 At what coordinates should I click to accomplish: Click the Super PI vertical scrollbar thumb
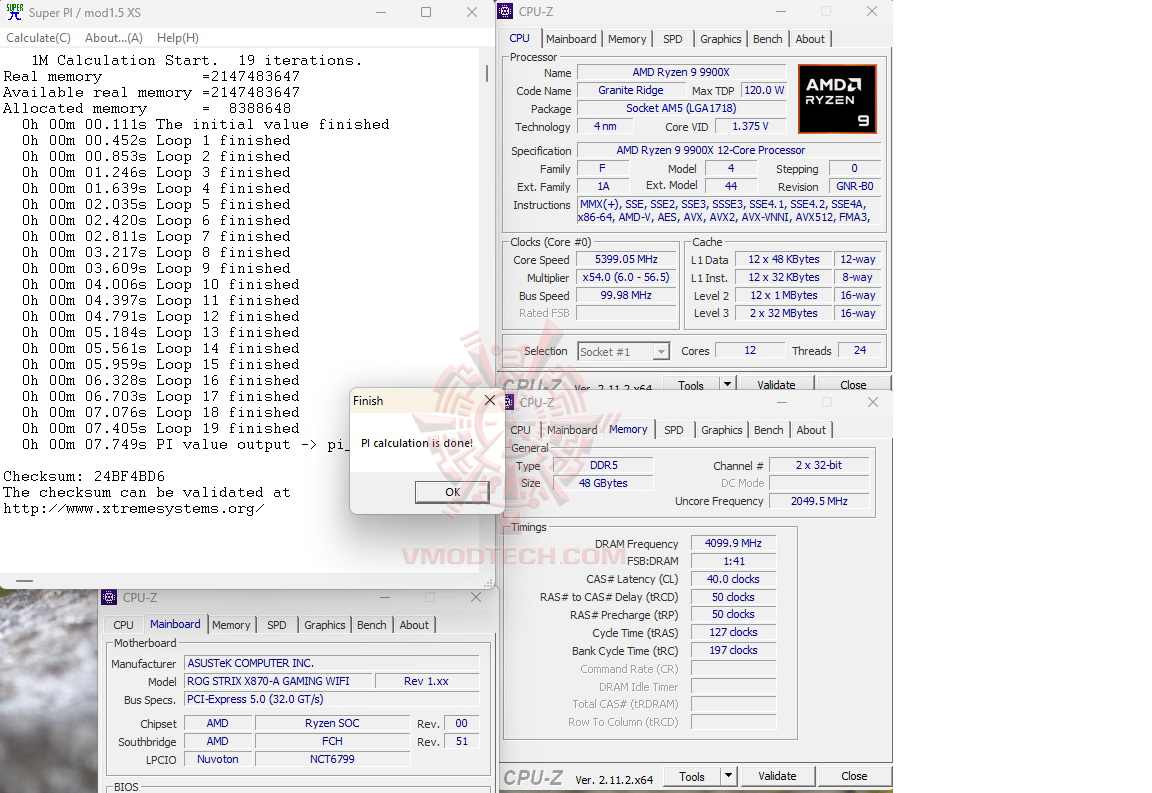pyautogui.click(x=486, y=73)
